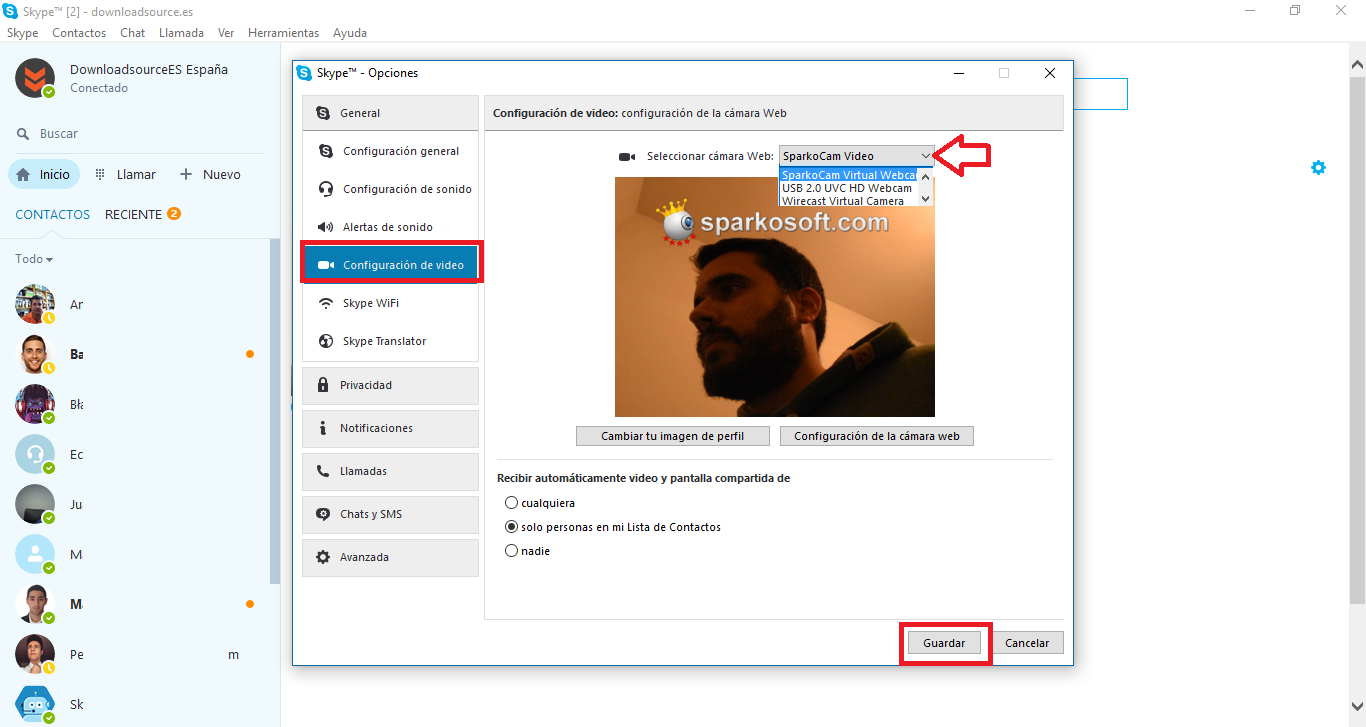The width and height of the screenshot is (1366, 727).
Task: Expand the Avanzada section
Action: (390, 557)
